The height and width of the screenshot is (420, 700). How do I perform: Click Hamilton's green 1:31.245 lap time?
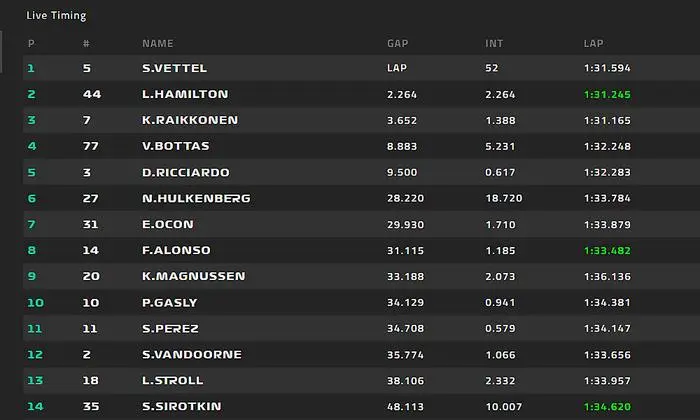(x=607, y=95)
